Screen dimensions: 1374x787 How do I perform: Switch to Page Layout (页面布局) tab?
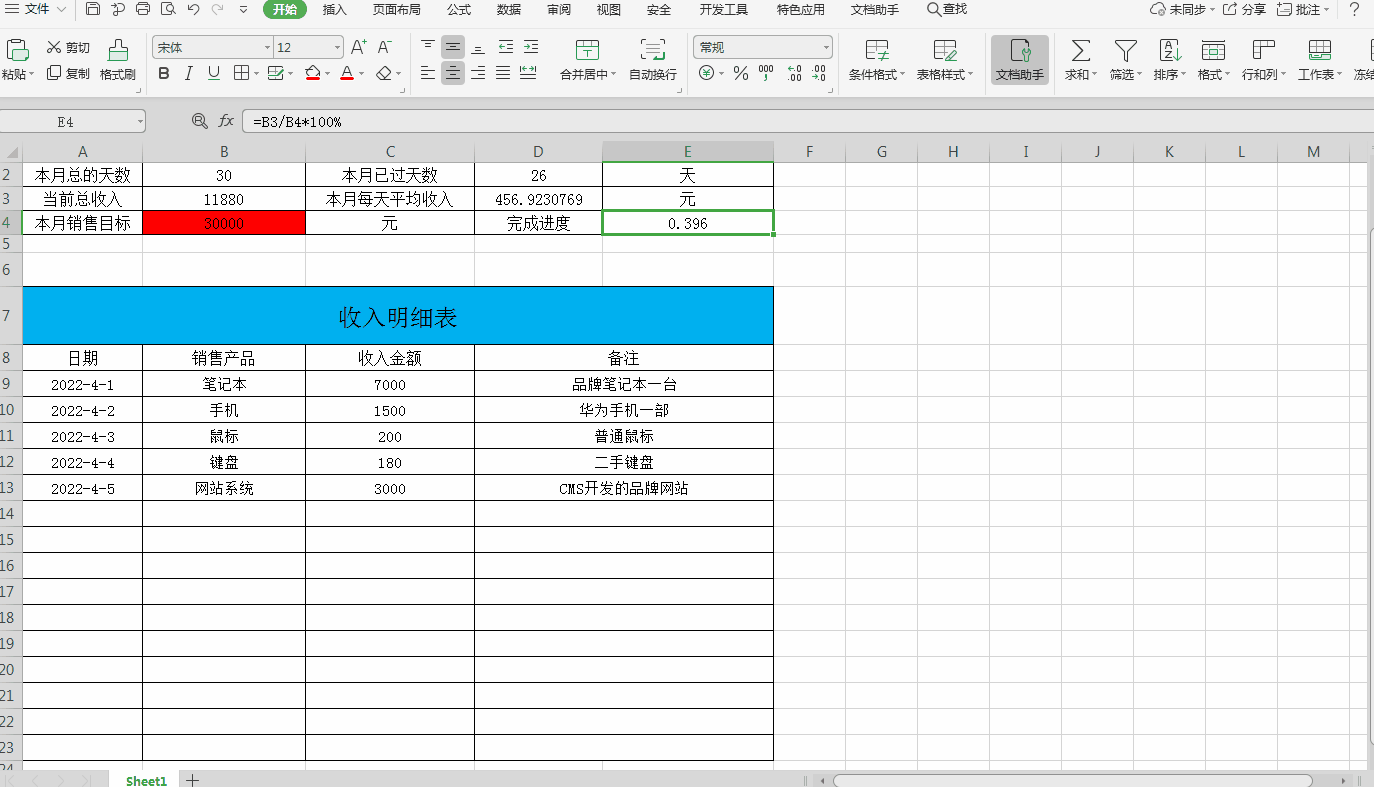coord(397,10)
